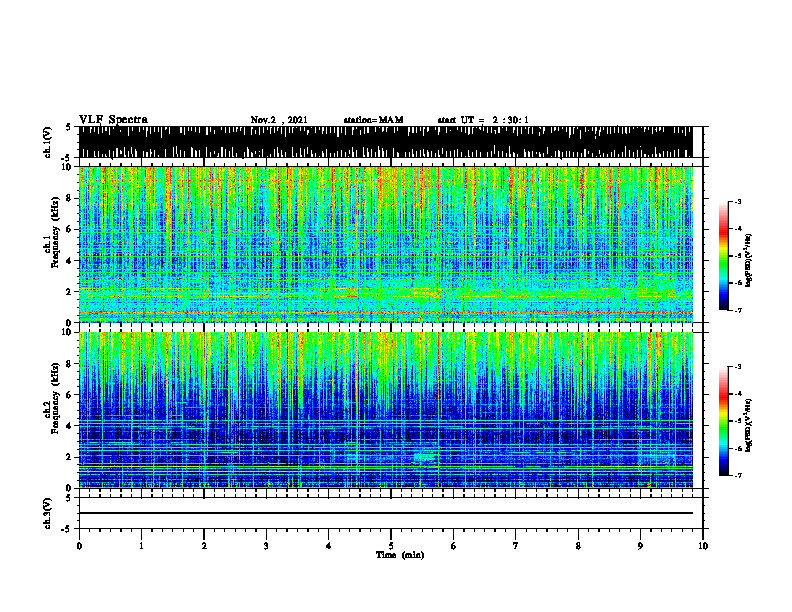
Task: Click inside the ch.2 frequency spectrogram
Action: tap(385, 410)
